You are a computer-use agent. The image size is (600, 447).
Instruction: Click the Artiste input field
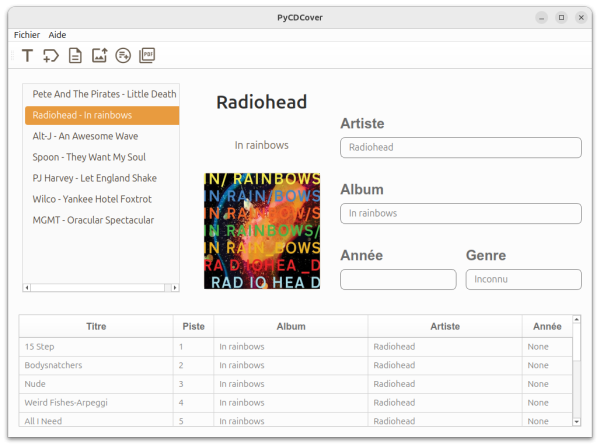coord(461,148)
